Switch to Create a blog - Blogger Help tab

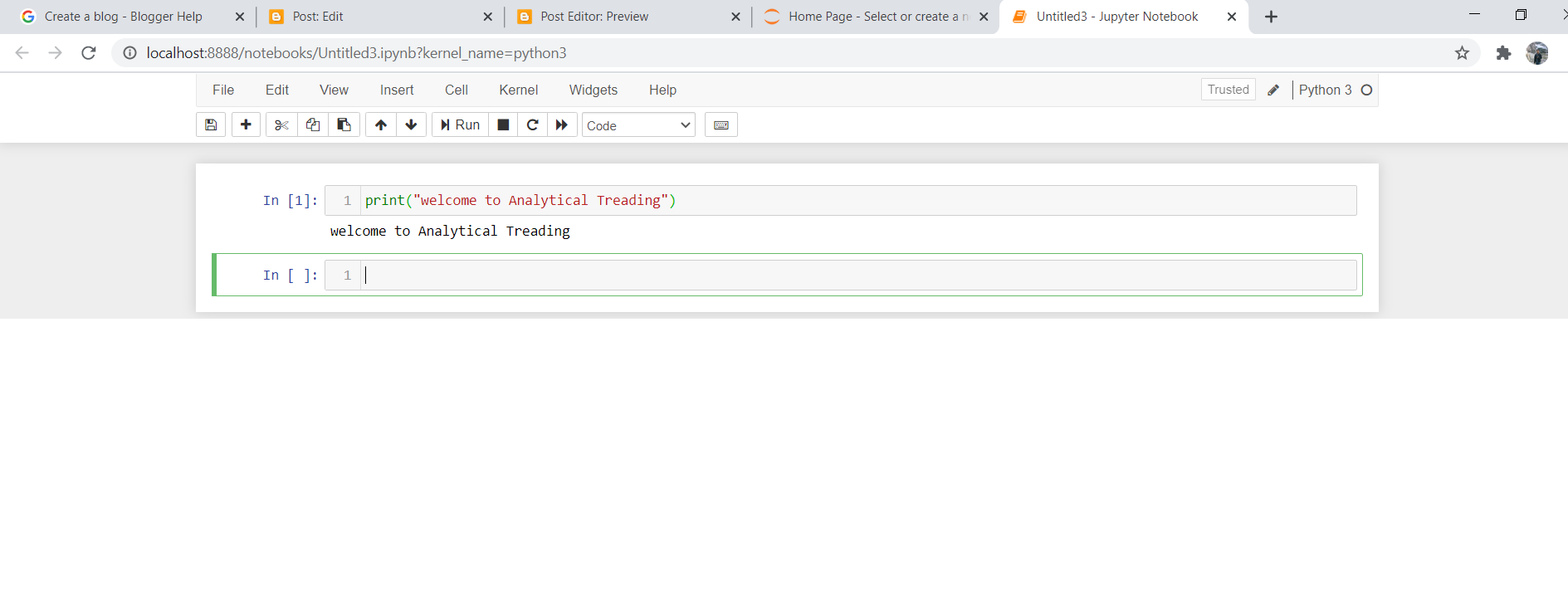123,17
